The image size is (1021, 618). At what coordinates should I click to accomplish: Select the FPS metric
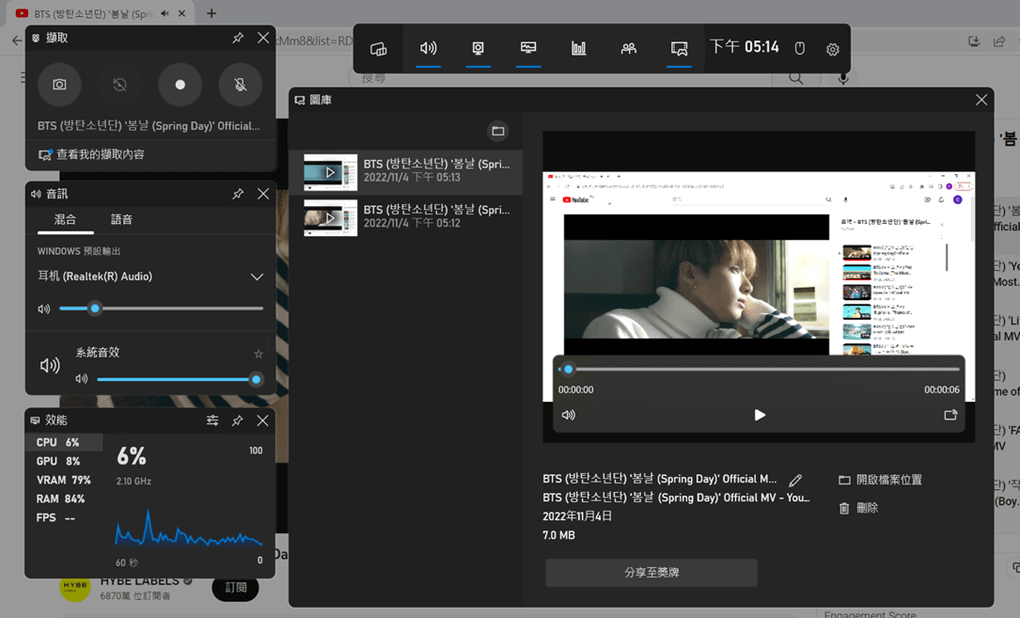click(x=64, y=518)
